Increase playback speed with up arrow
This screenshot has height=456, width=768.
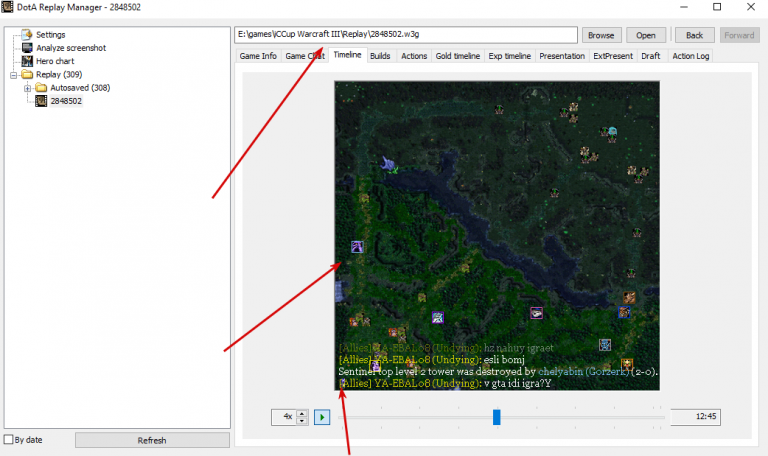pyautogui.click(x=302, y=413)
